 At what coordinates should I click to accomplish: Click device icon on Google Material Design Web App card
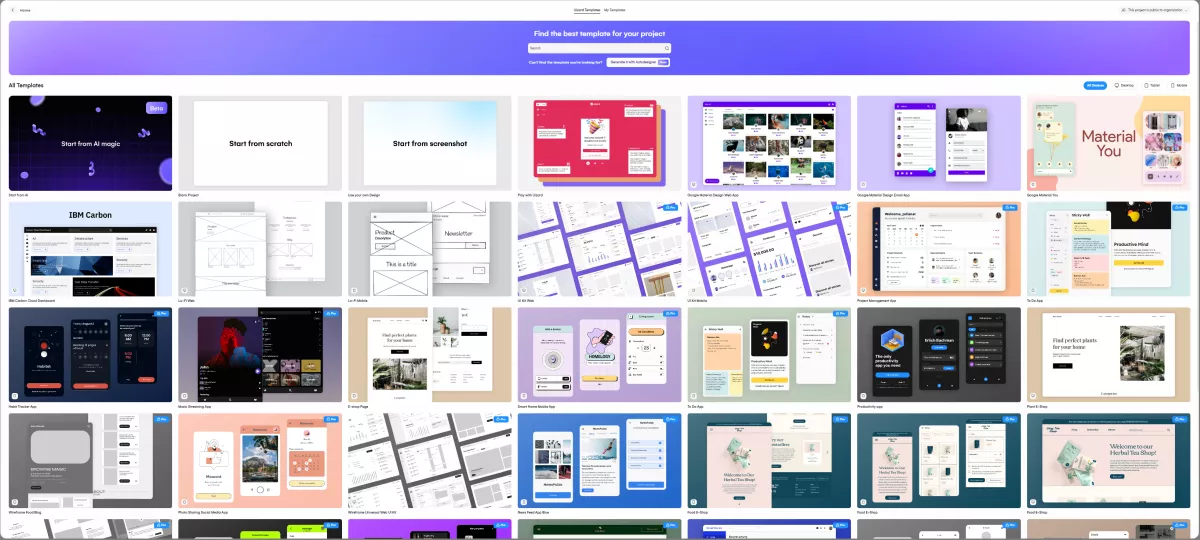694,184
